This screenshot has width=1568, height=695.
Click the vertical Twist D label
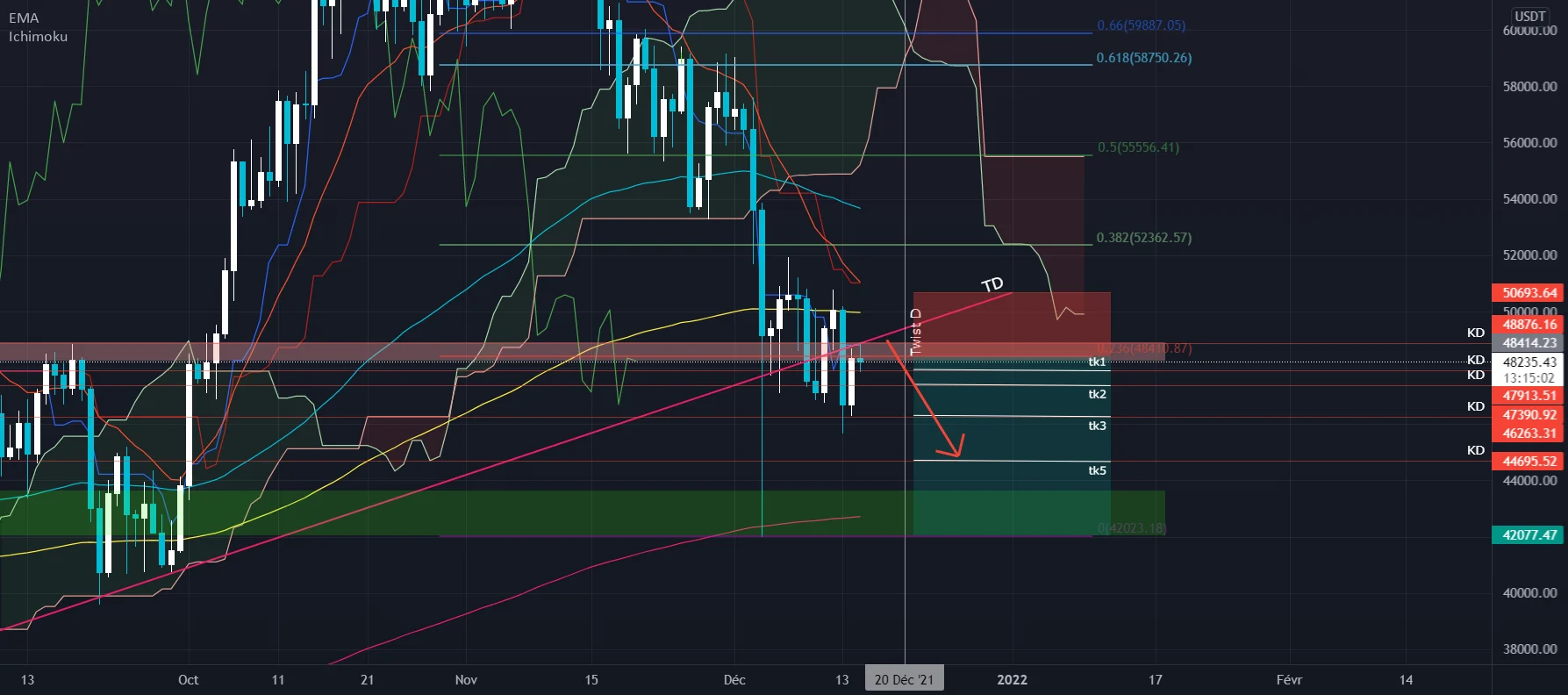tap(916, 332)
